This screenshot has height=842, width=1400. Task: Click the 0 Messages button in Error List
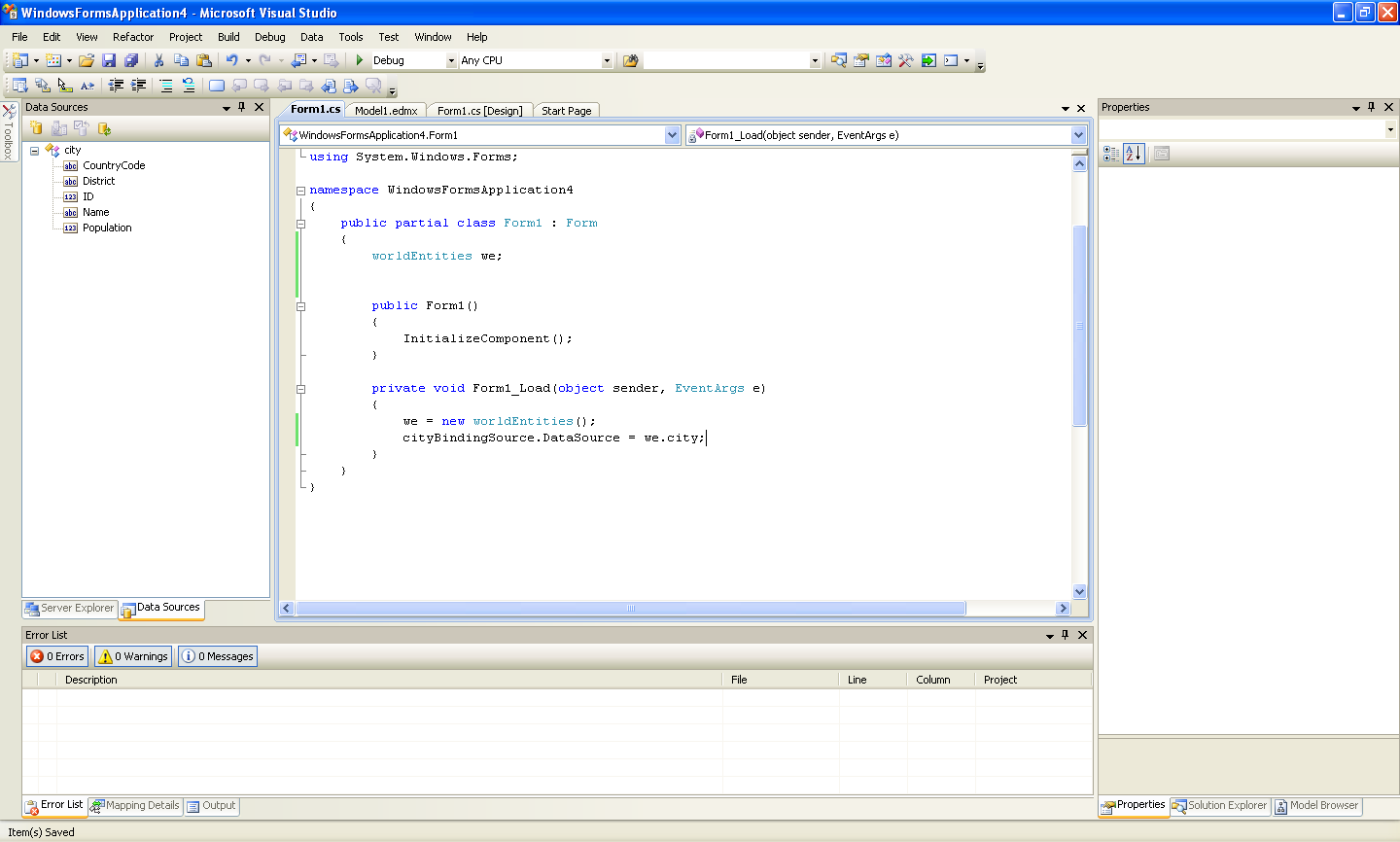pyautogui.click(x=217, y=655)
